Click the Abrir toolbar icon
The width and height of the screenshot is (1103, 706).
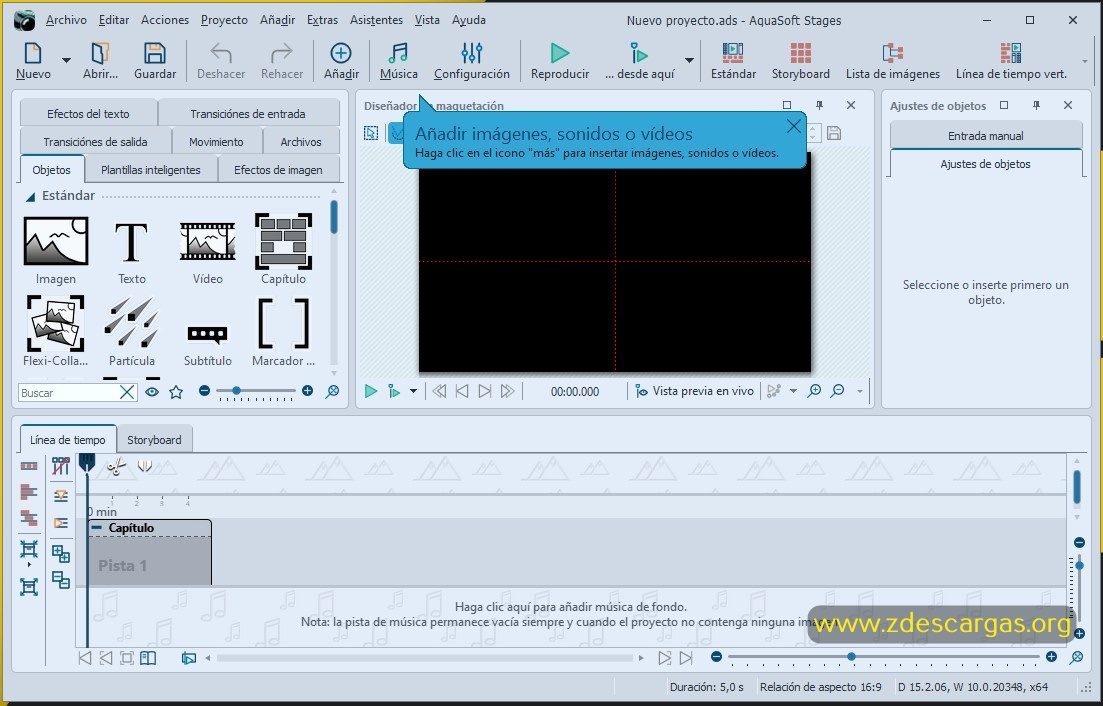pyautogui.click(x=101, y=61)
